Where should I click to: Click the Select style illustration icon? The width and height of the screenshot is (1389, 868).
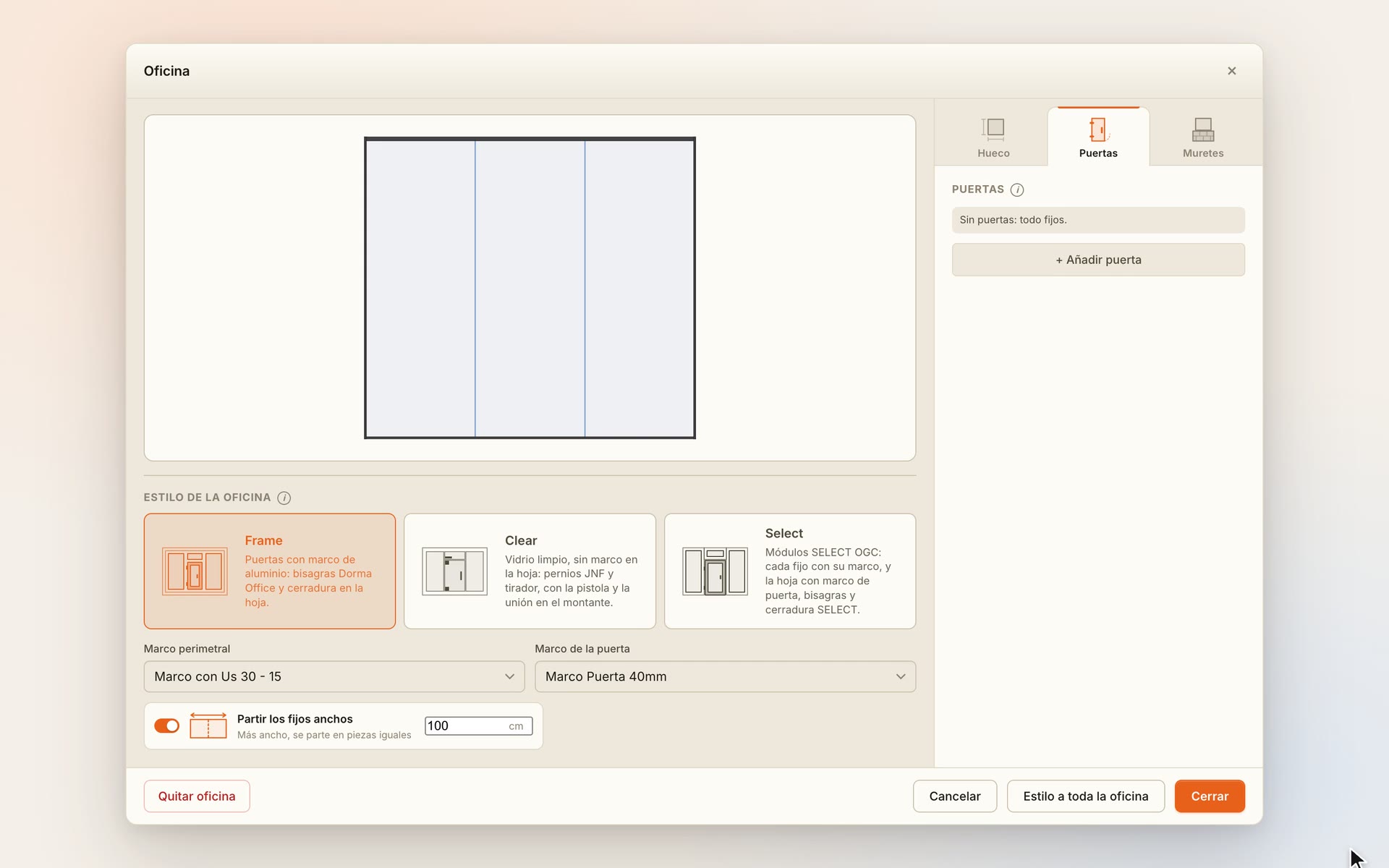[715, 571]
